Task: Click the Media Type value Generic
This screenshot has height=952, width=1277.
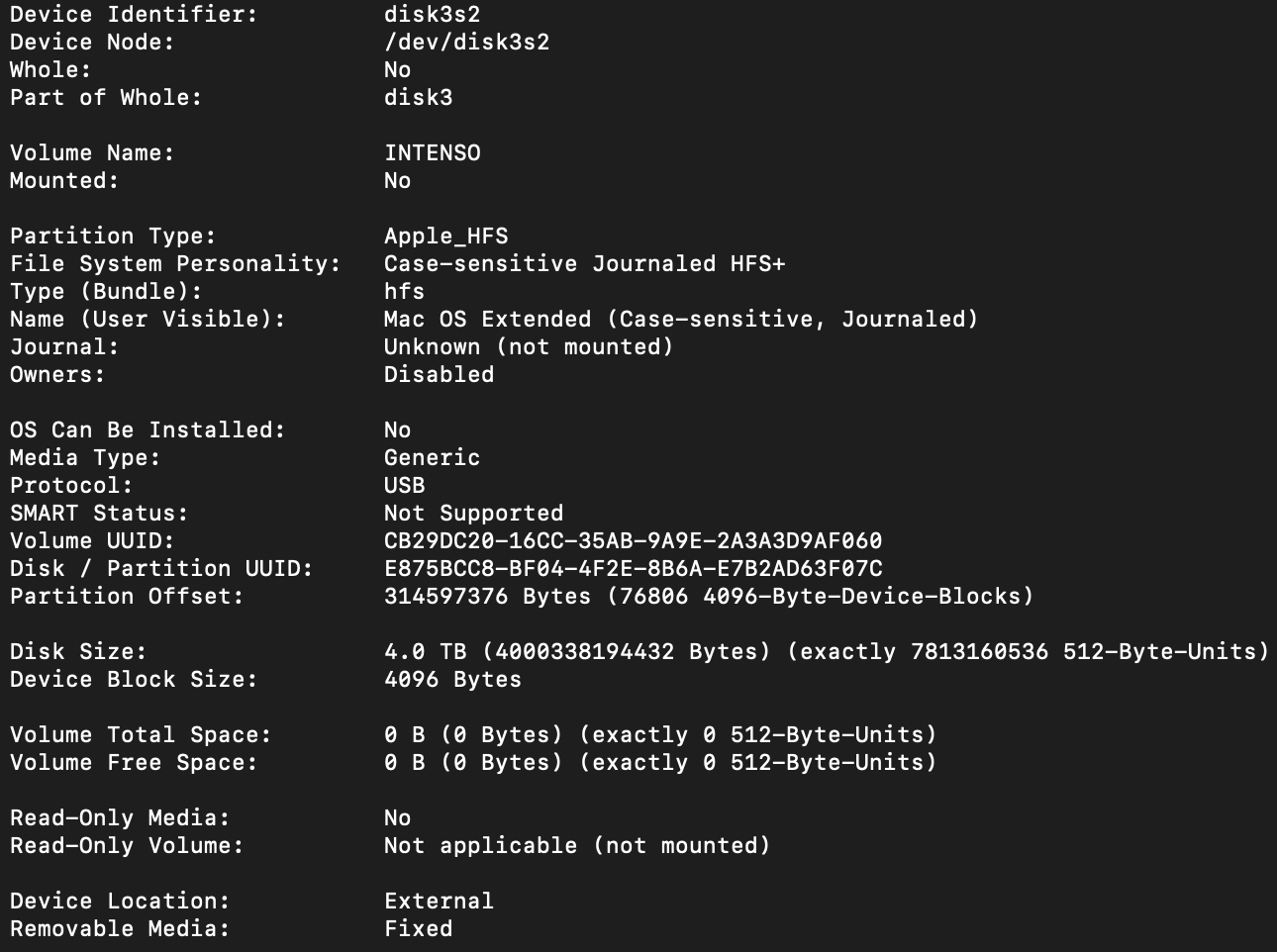Action: (432, 458)
